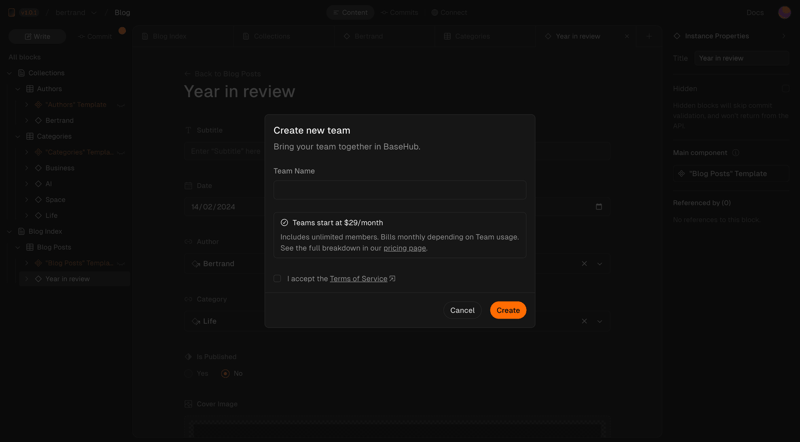800x442 pixels.
Task: Open the bertrand team dropdown in breadcrumb
Action: 77,12
